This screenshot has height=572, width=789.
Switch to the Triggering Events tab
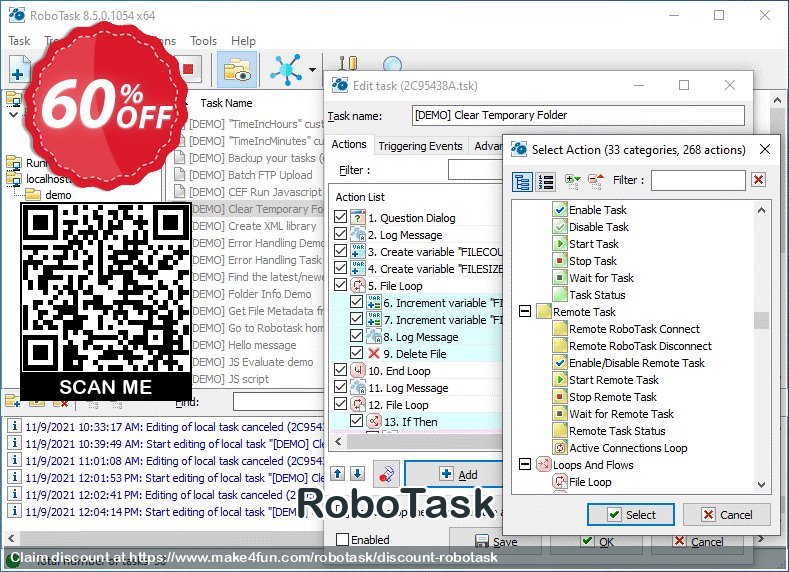coord(420,146)
